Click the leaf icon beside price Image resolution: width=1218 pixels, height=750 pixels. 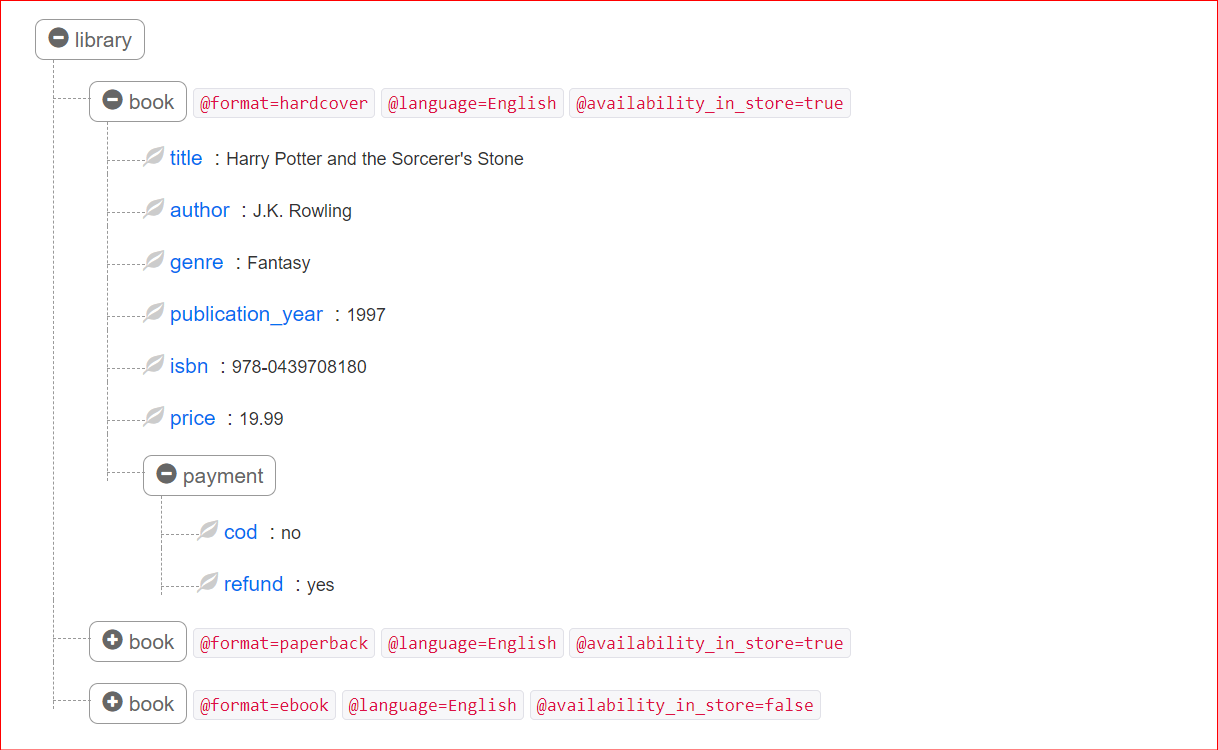[153, 417]
